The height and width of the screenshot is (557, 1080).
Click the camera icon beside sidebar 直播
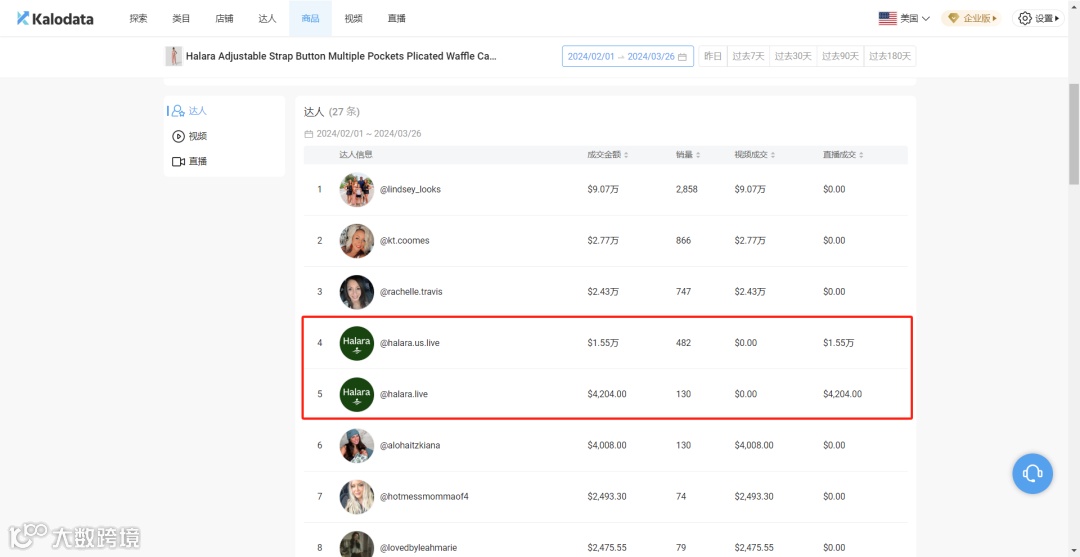pos(178,162)
